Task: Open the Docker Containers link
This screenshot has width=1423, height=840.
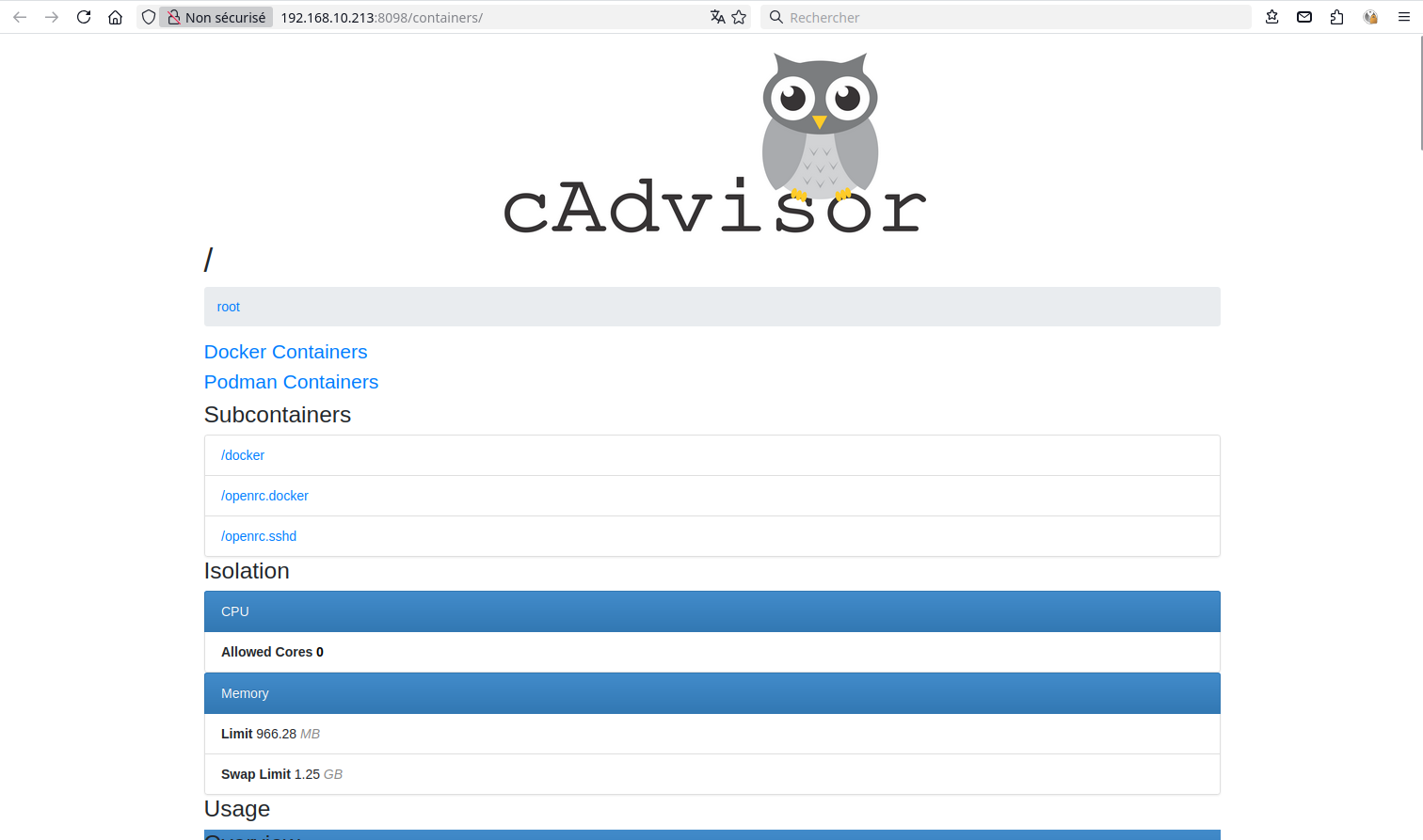Action: 285,352
